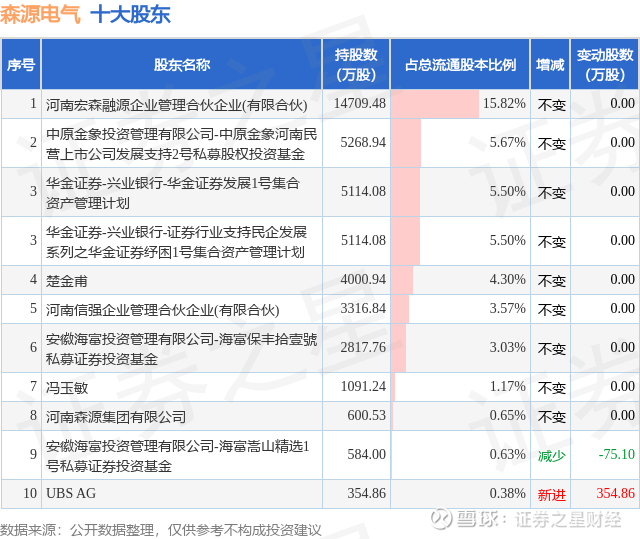Click the 不变 status in 冯玉敏 row
The height and width of the screenshot is (539, 640).
551,388
